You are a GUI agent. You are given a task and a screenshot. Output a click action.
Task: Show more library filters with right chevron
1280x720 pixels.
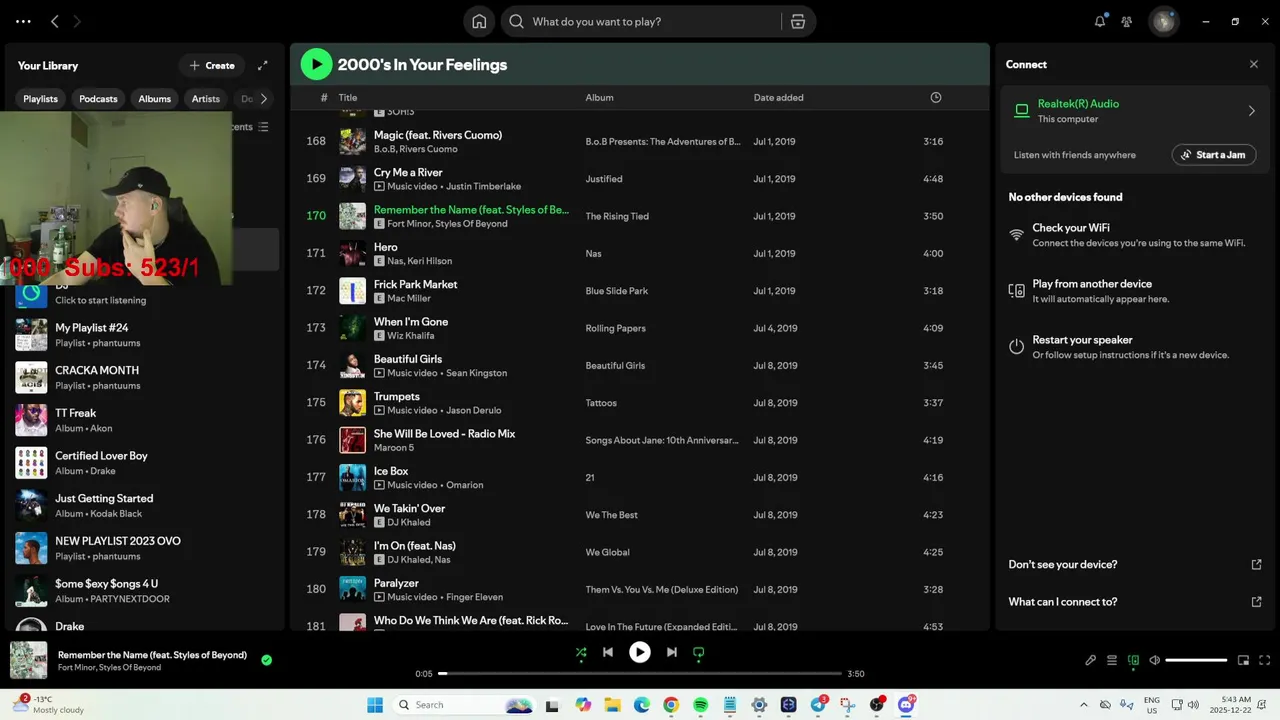[x=264, y=99]
